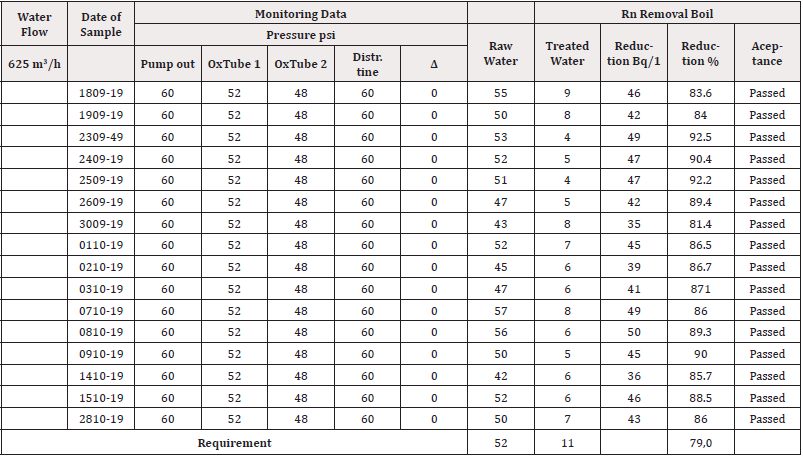Select the Date of Sample header cell
The image size is (803, 459).
(x=101, y=24)
